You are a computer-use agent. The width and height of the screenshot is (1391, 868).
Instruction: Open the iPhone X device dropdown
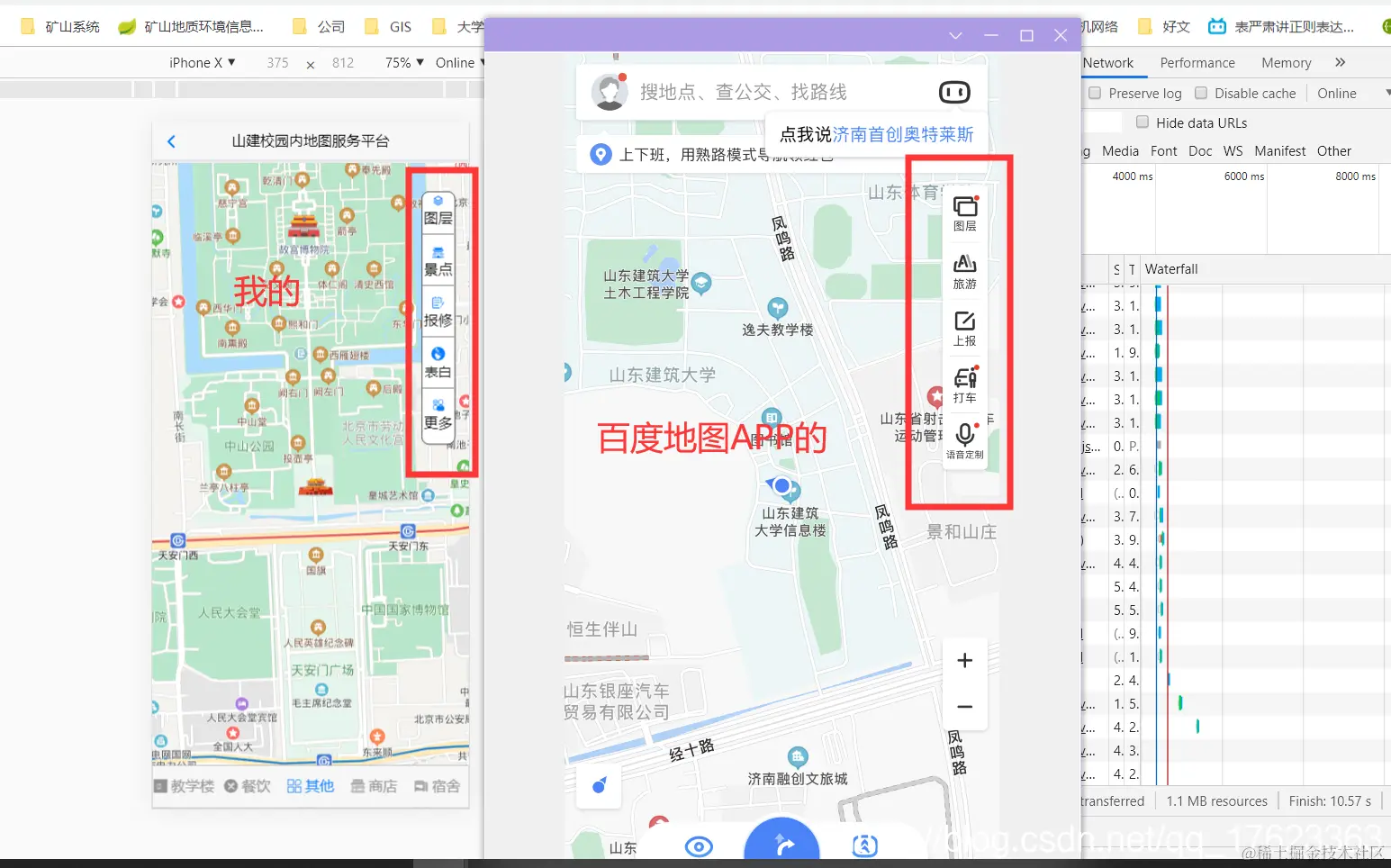click(x=202, y=62)
